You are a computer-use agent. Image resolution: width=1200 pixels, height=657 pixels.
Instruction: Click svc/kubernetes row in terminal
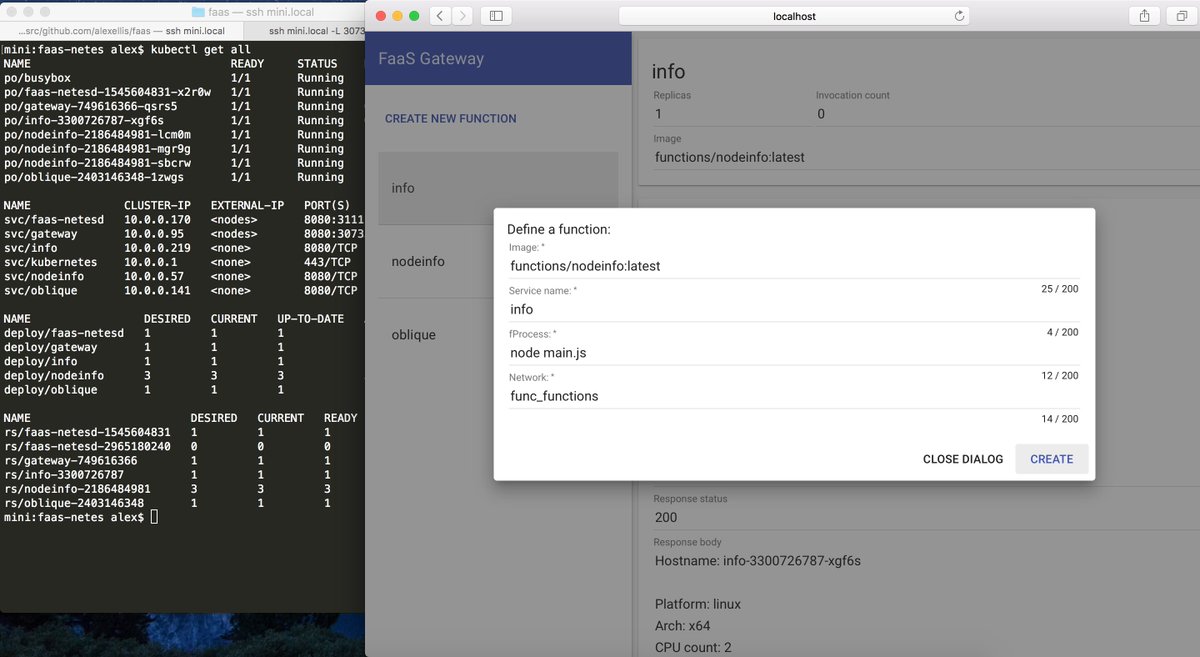[181, 262]
